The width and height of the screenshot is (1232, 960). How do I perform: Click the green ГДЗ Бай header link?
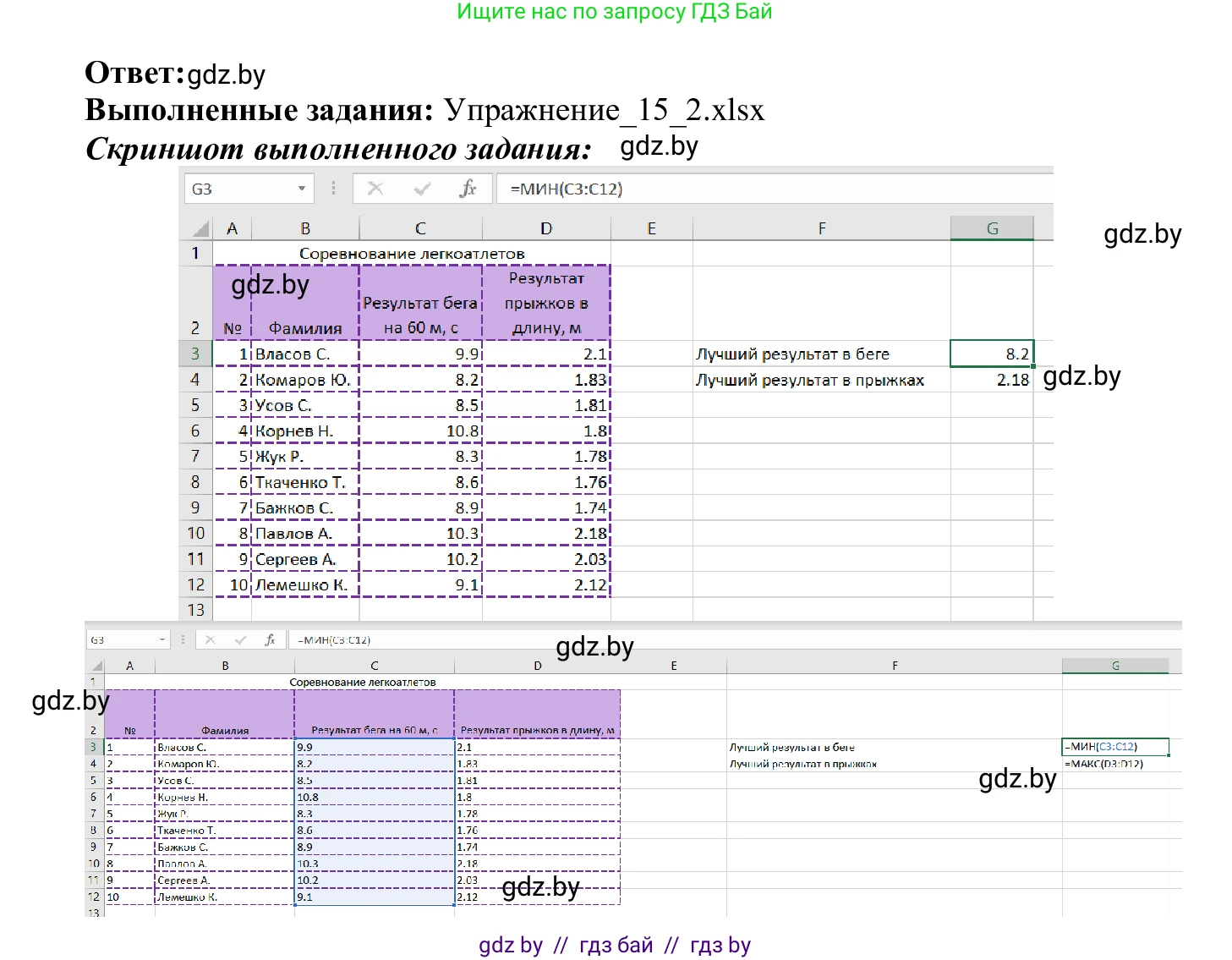coord(615,12)
